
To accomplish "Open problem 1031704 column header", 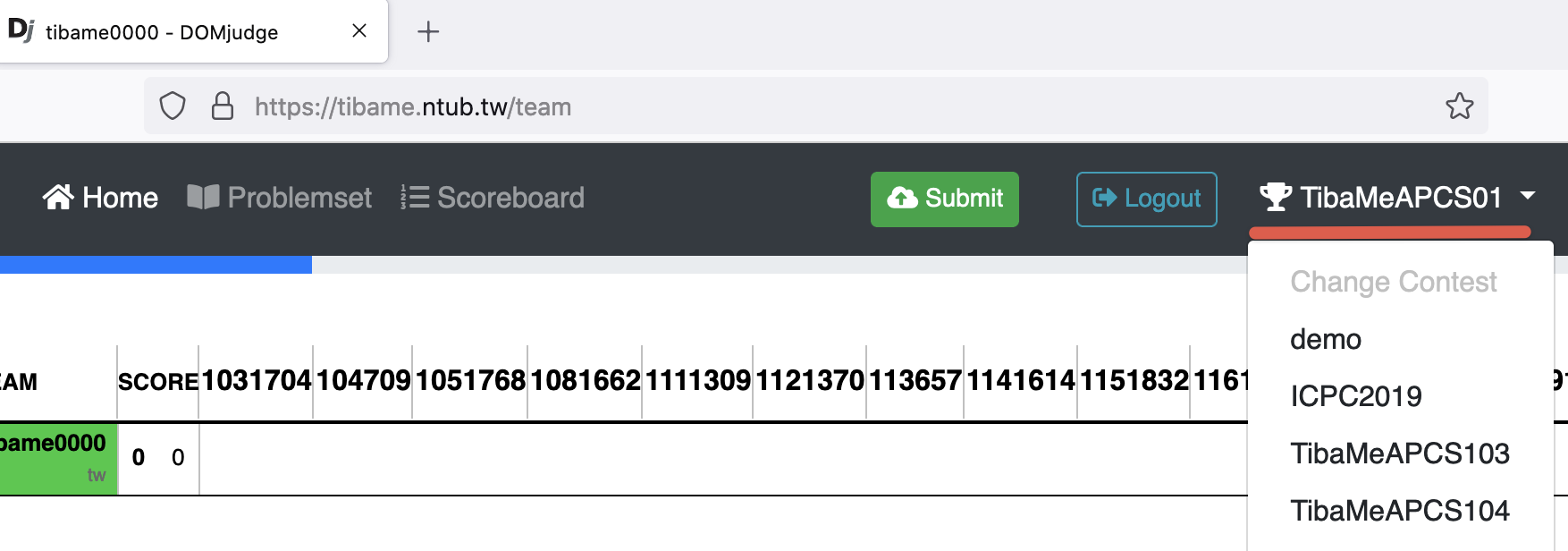I will 257,381.
